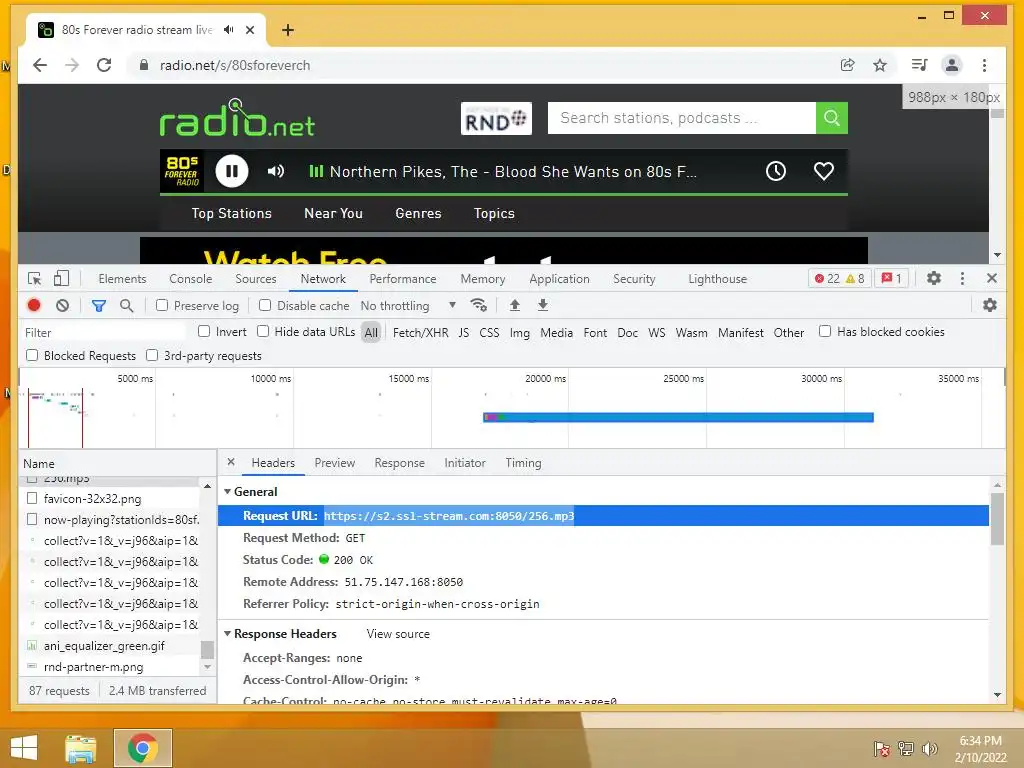
Task: Check the Invert filter checkbox
Action: (x=204, y=331)
